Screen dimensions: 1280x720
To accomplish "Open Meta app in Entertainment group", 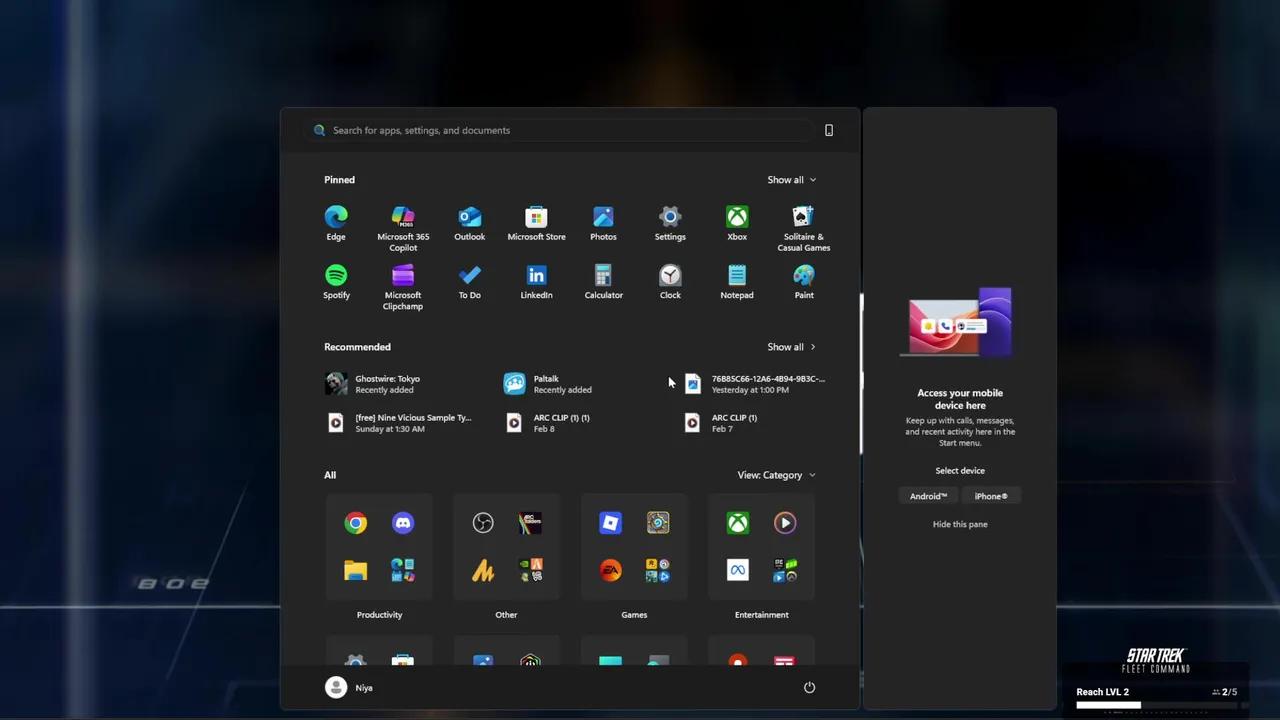I will pyautogui.click(x=737, y=570).
